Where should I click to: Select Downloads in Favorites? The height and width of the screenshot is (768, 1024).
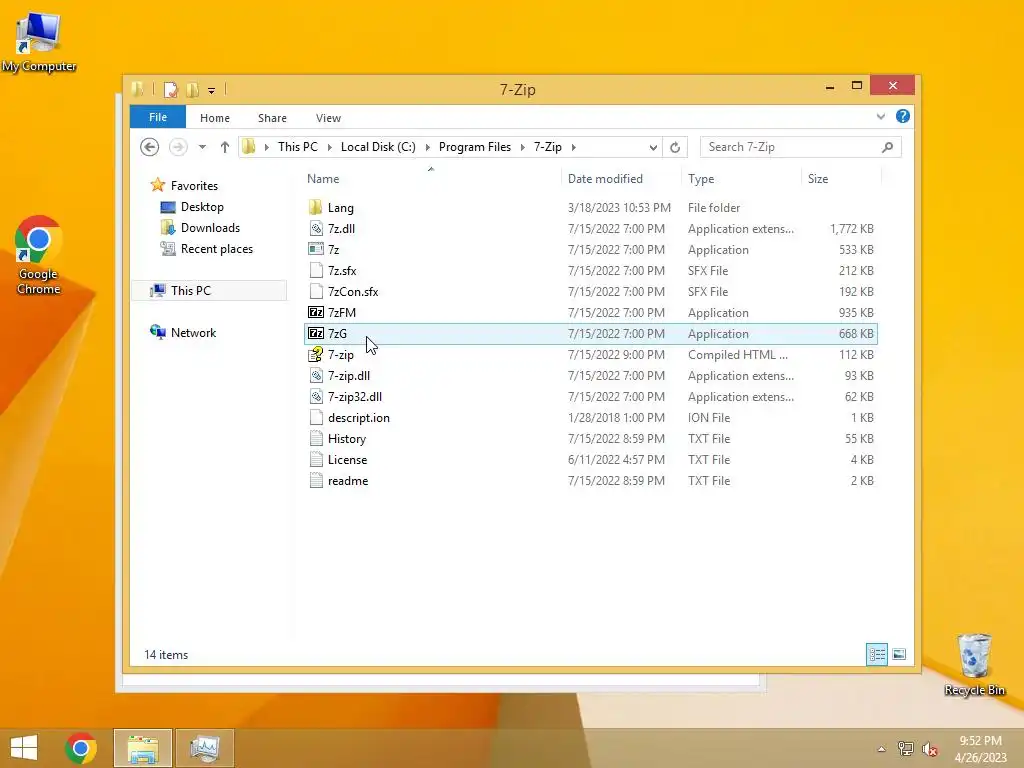210,227
